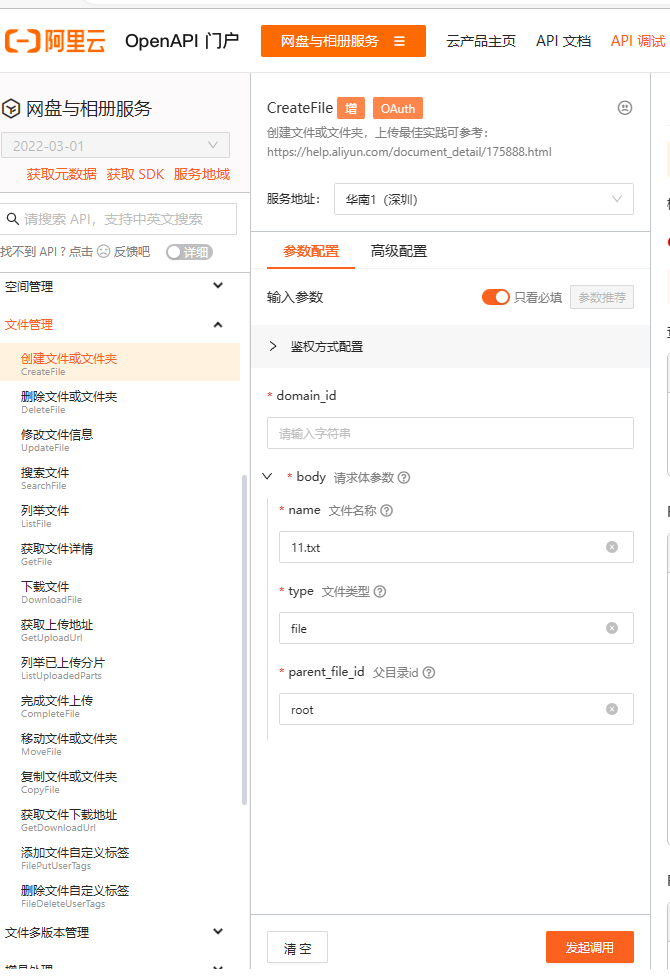Viewport: 670px width, 976px height.
Task: Click the help icon beside 文件类型
Action: click(x=380, y=591)
